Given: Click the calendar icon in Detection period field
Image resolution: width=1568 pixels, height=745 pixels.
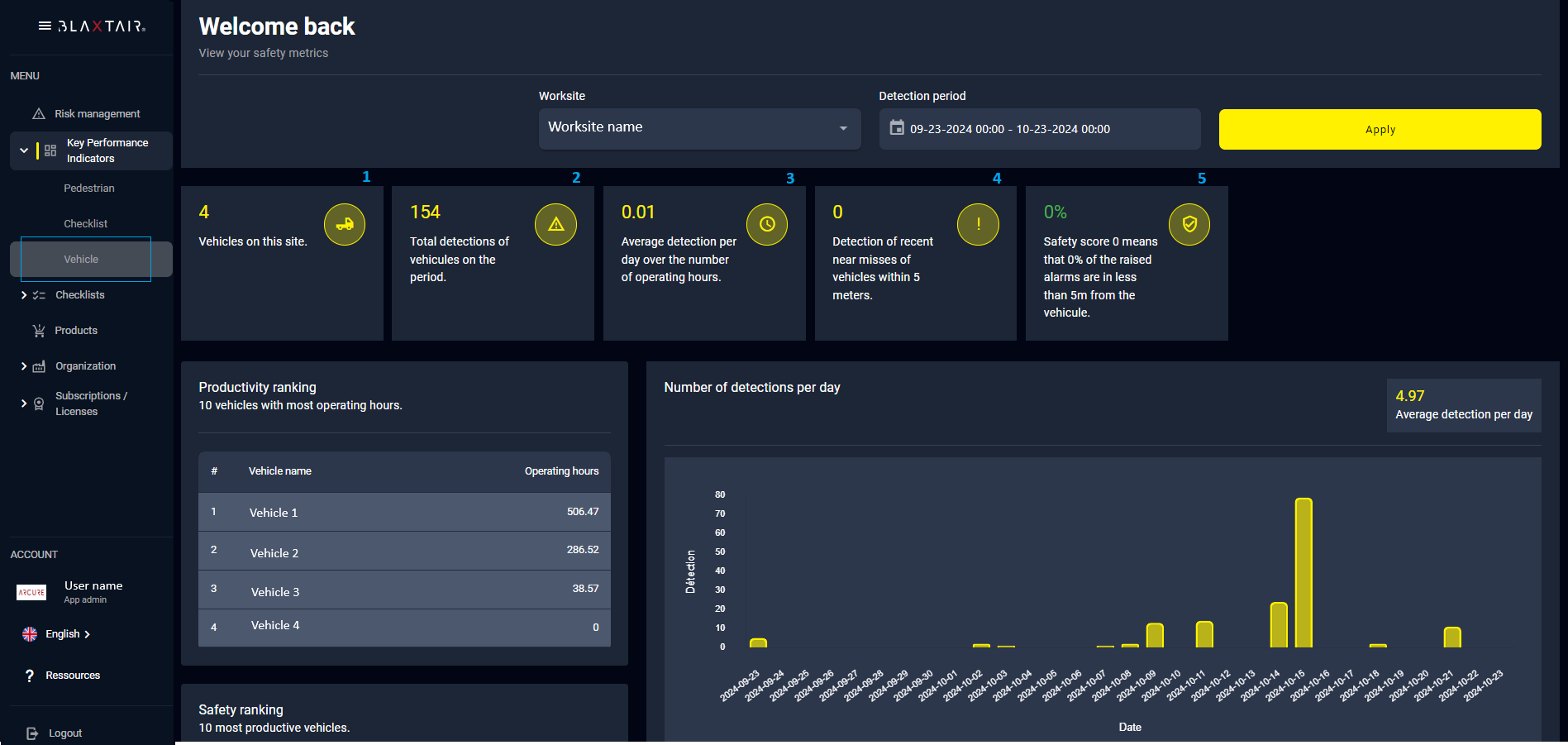Looking at the screenshot, I should tap(897, 128).
